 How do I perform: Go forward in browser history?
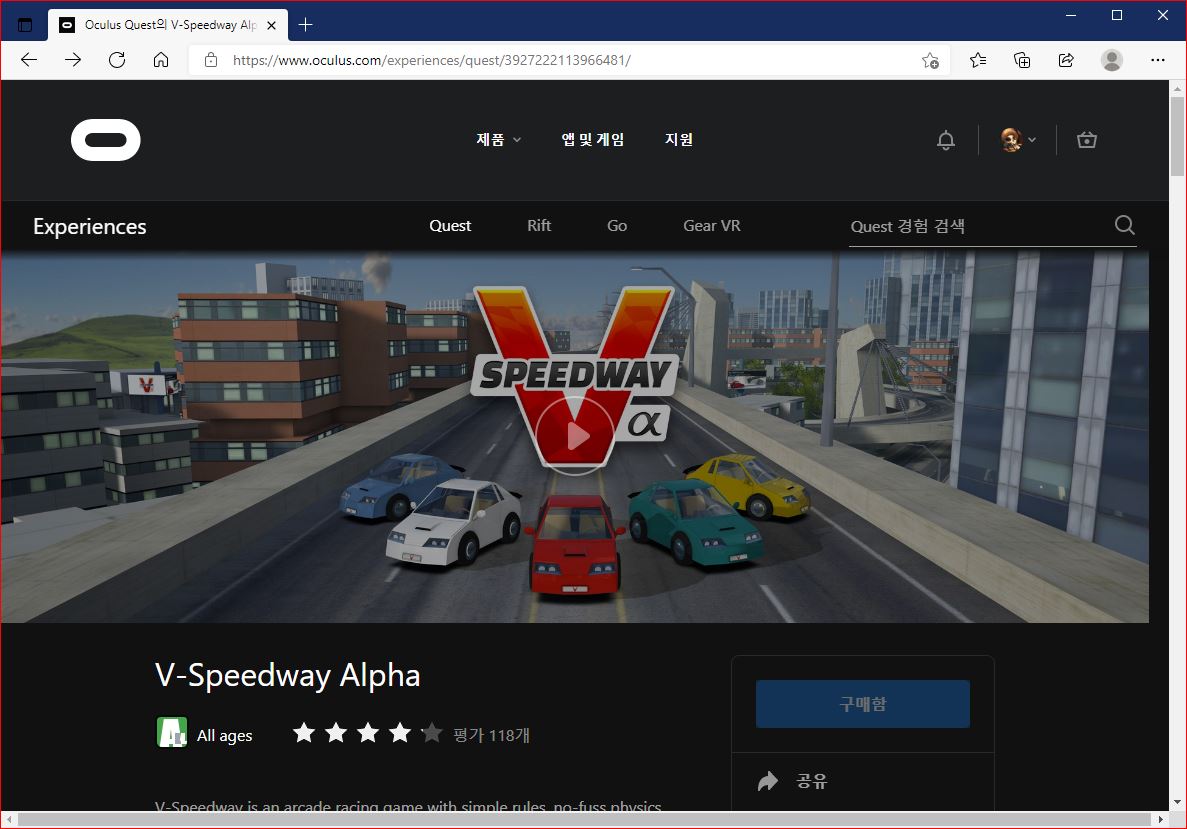73,60
